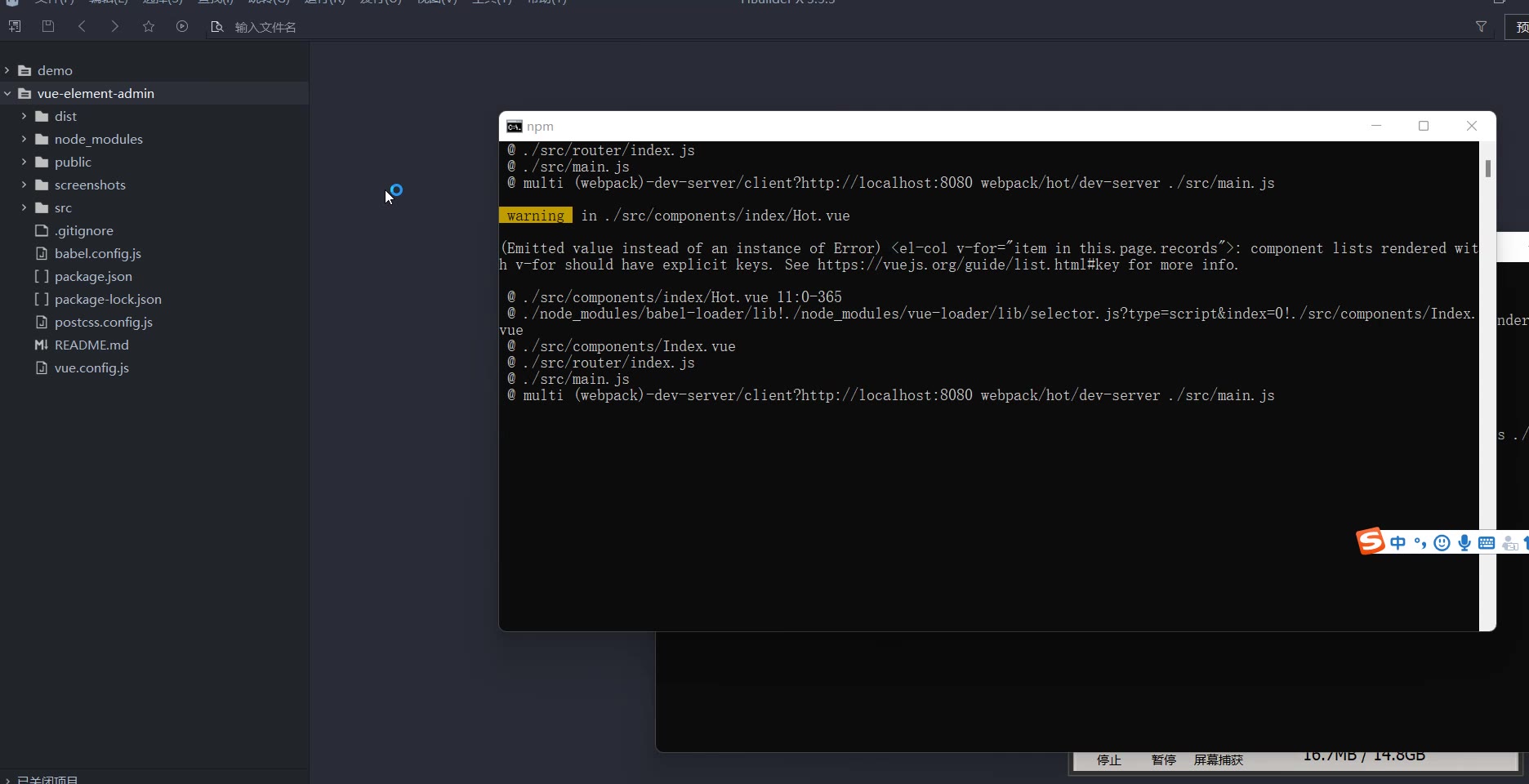The image size is (1529, 784).
Task: Toggle Sogou punctuation mode
Action: click(x=1420, y=543)
